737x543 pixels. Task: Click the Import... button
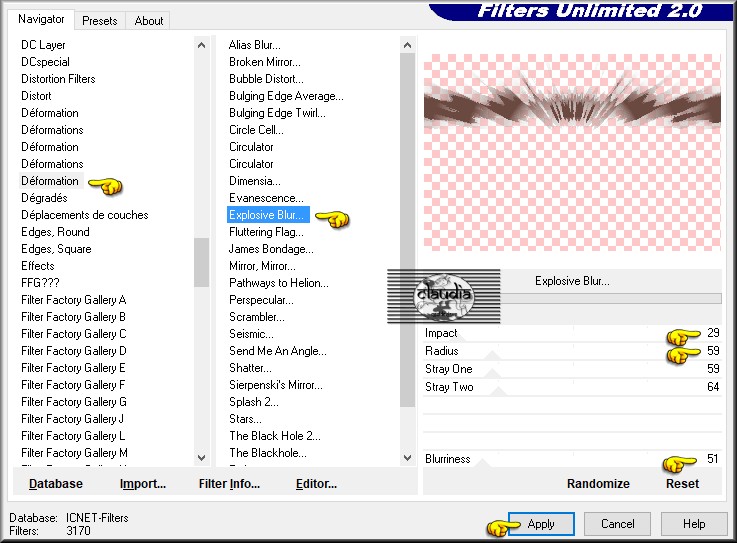pyautogui.click(x=143, y=484)
